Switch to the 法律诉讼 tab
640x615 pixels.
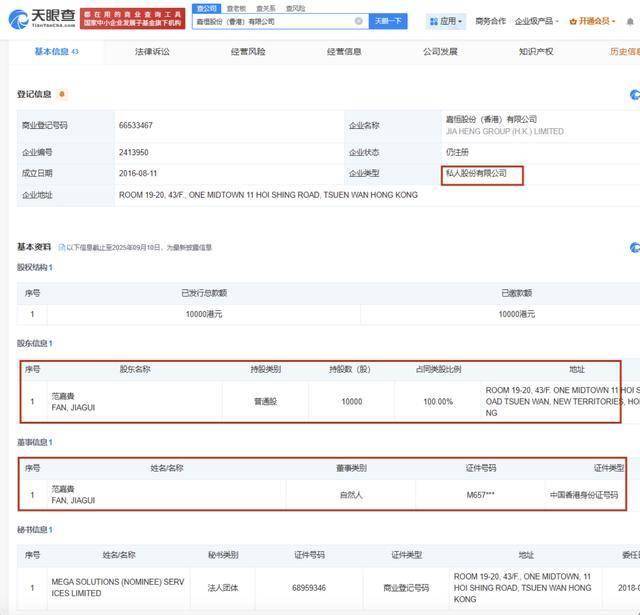pos(152,52)
